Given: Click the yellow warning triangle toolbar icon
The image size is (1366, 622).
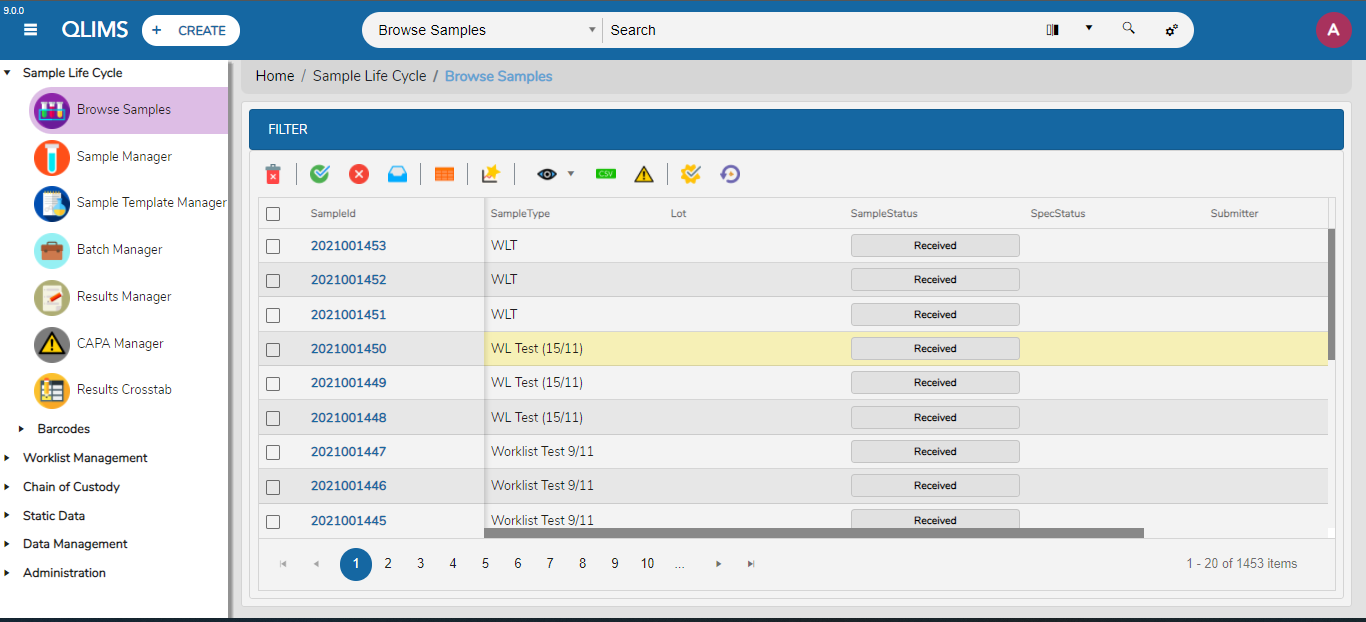Looking at the screenshot, I should (x=644, y=174).
